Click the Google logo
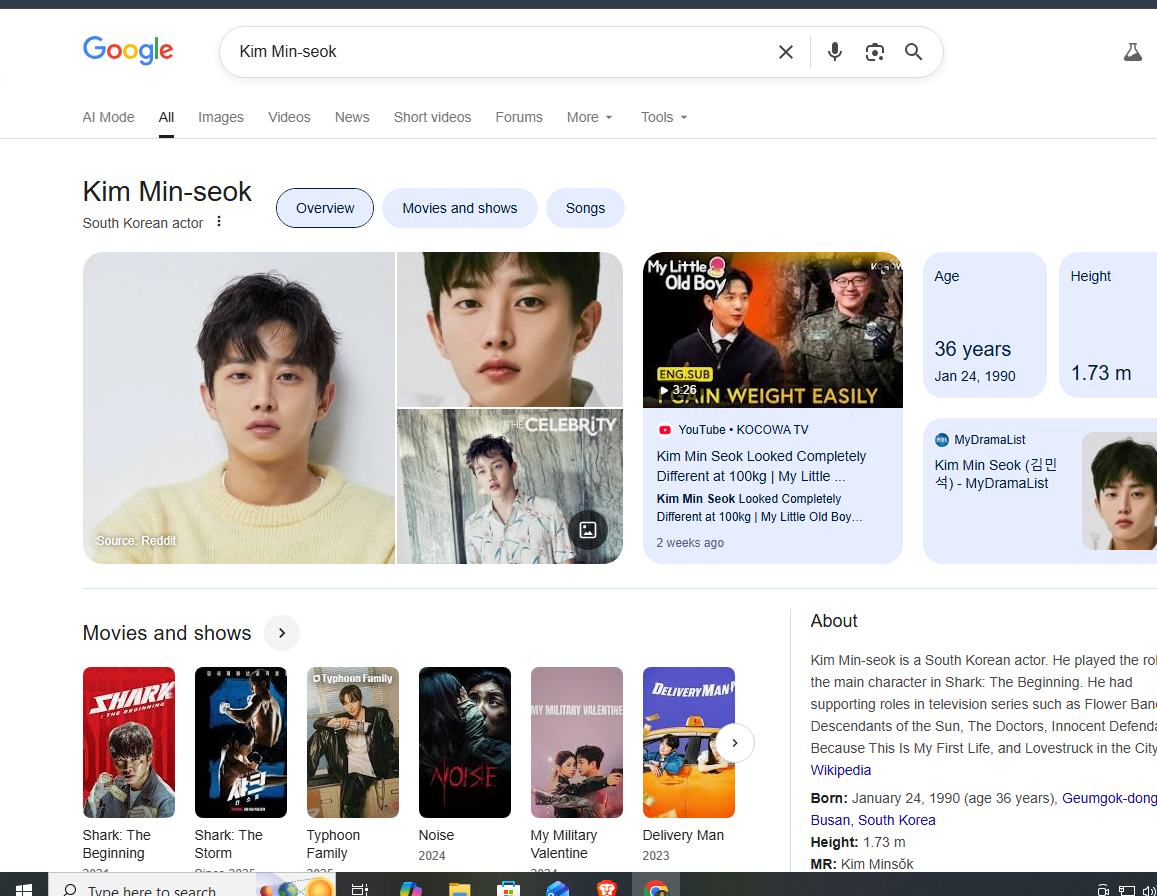This screenshot has height=896, width=1157. click(x=128, y=50)
